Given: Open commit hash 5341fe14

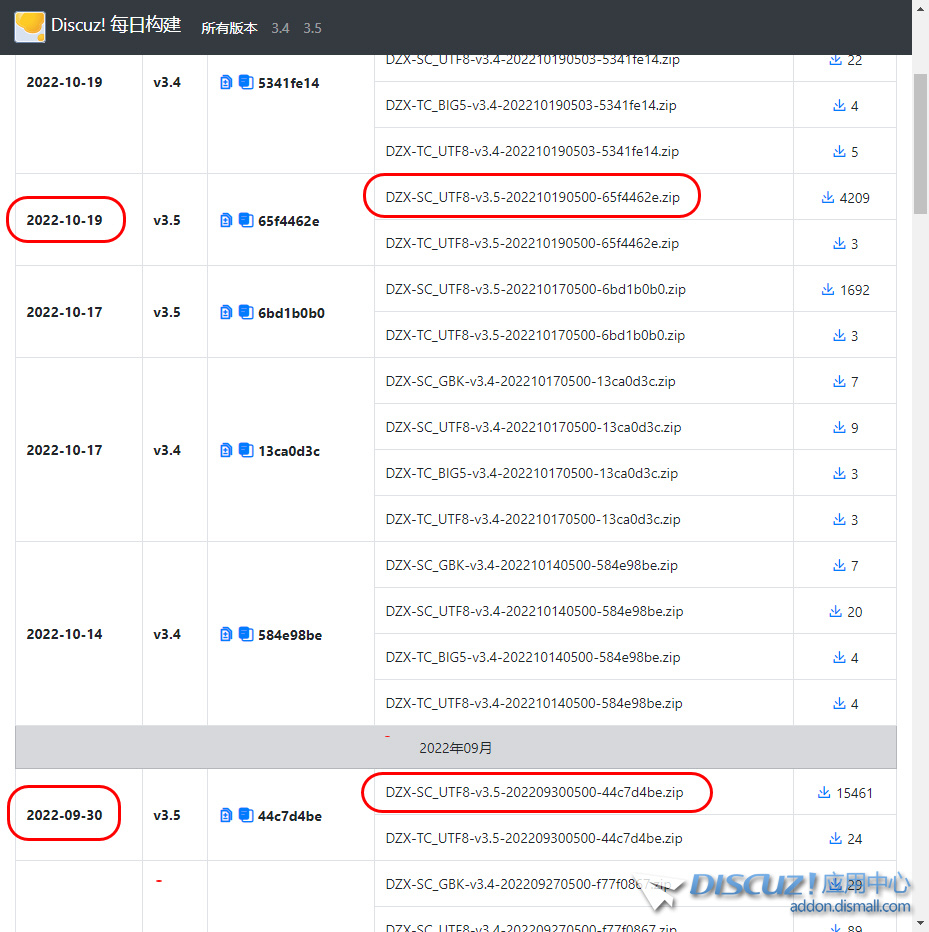Looking at the screenshot, I should click(x=288, y=83).
